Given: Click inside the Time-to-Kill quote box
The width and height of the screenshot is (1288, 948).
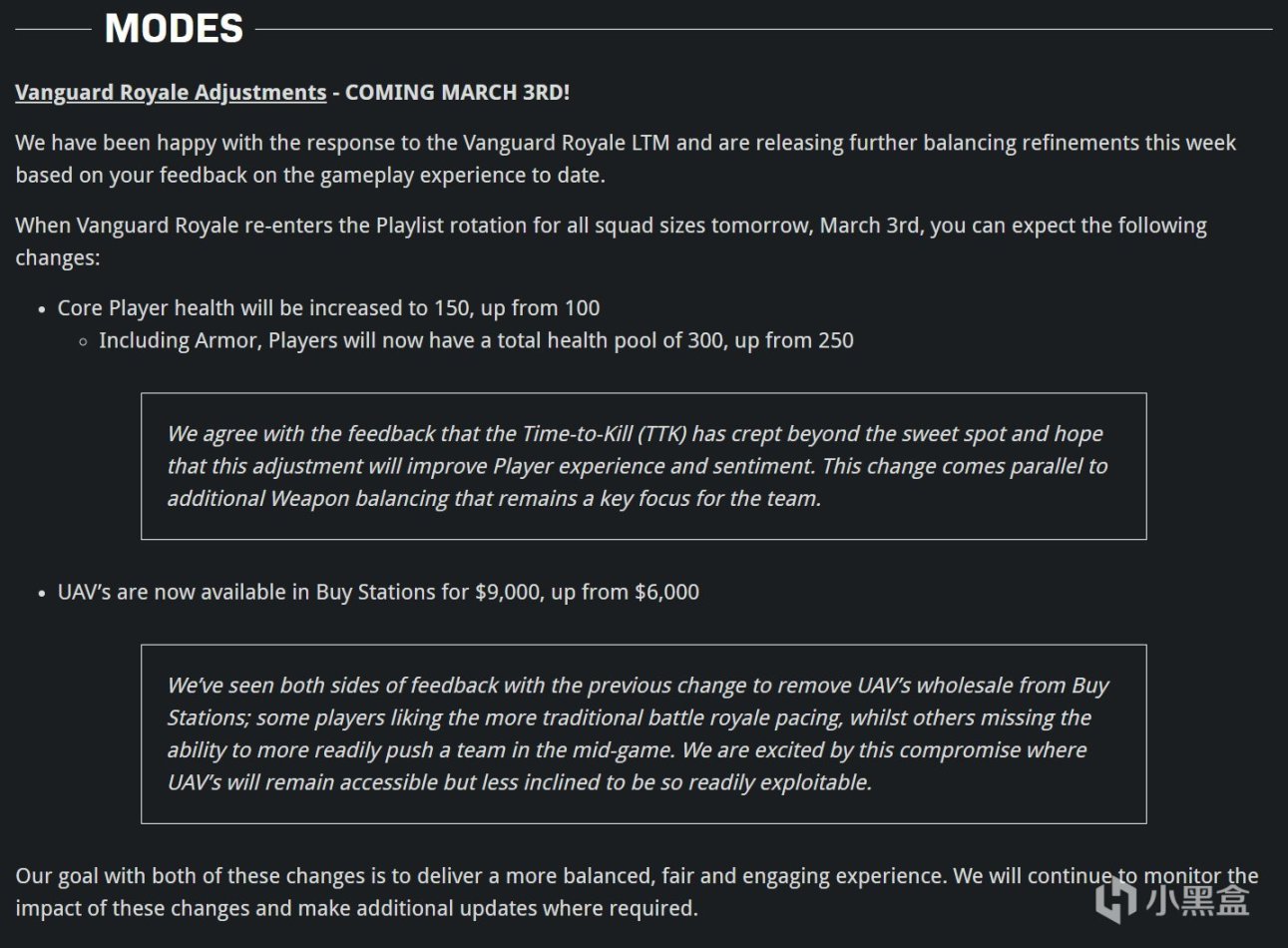Looking at the screenshot, I should tap(643, 466).
